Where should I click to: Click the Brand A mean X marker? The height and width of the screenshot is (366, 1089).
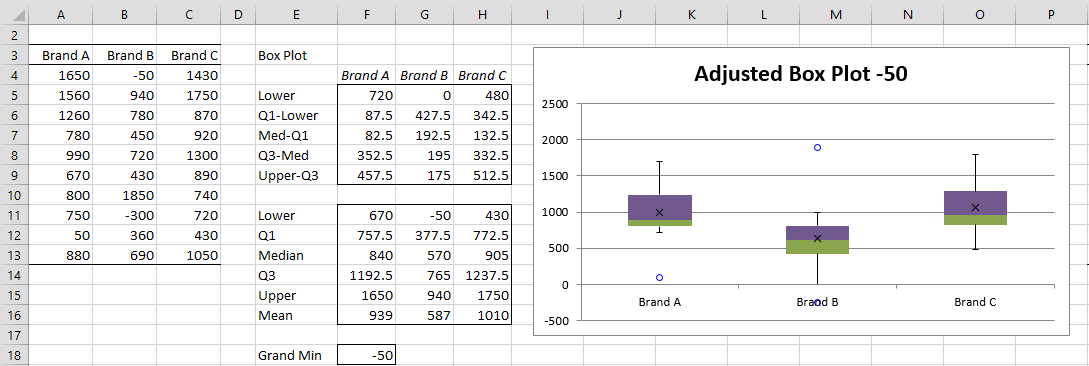(659, 213)
